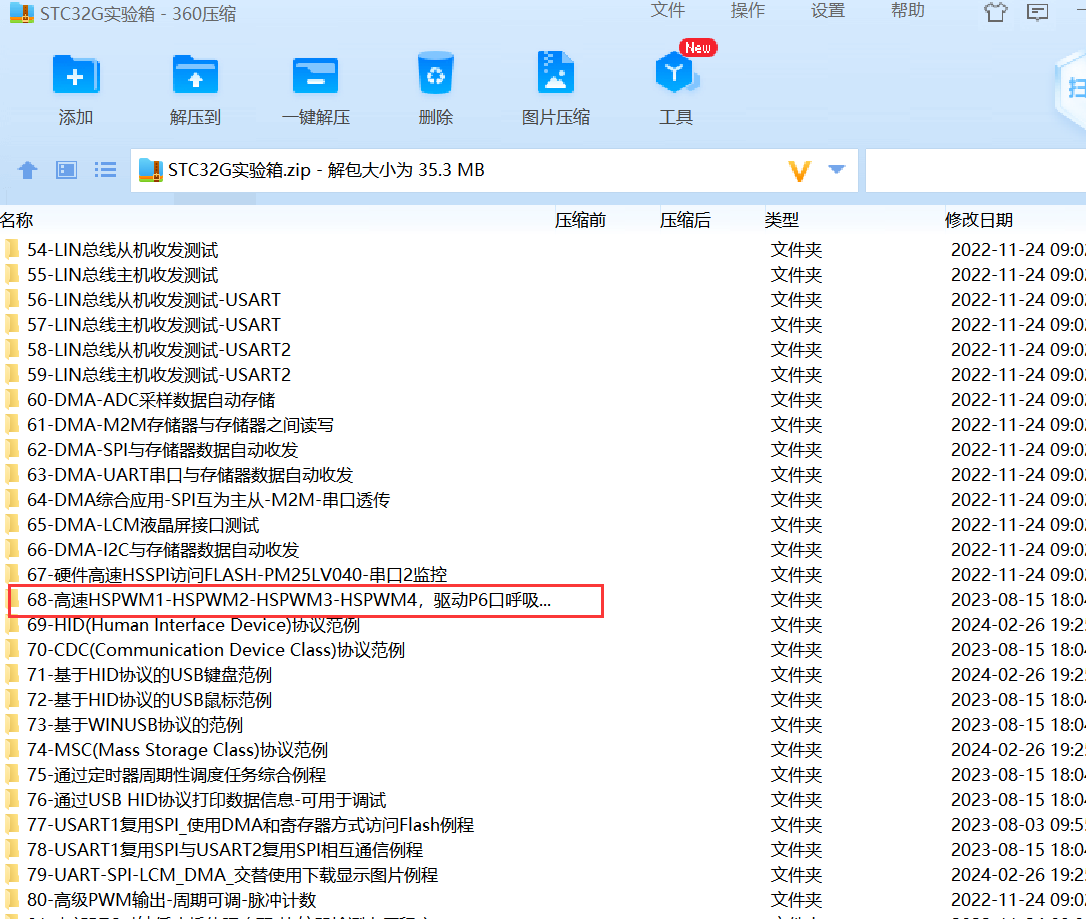Open the feedback message icon in title bar

click(1038, 12)
